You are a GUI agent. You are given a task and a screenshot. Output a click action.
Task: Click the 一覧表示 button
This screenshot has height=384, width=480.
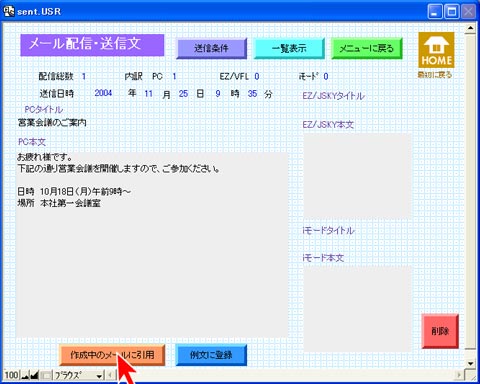[289, 48]
